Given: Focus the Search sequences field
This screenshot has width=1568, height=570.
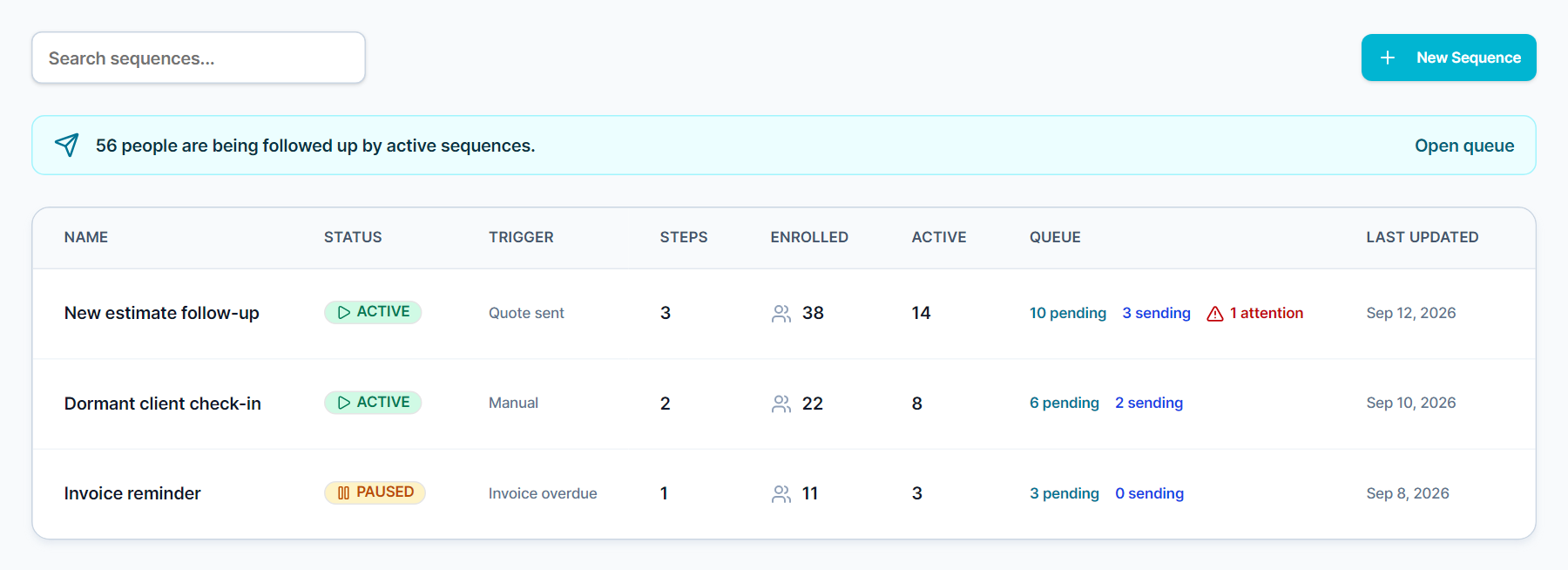Looking at the screenshot, I should click(x=199, y=58).
